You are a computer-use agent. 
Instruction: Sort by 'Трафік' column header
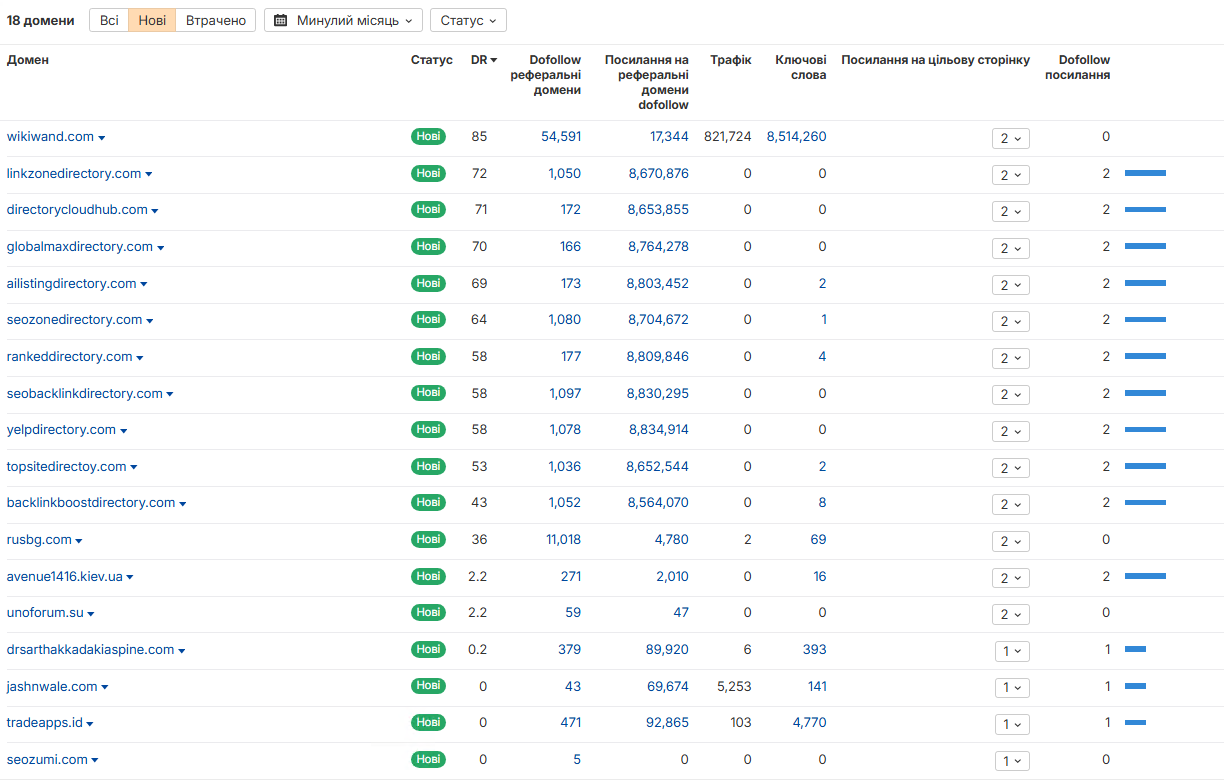click(x=731, y=60)
